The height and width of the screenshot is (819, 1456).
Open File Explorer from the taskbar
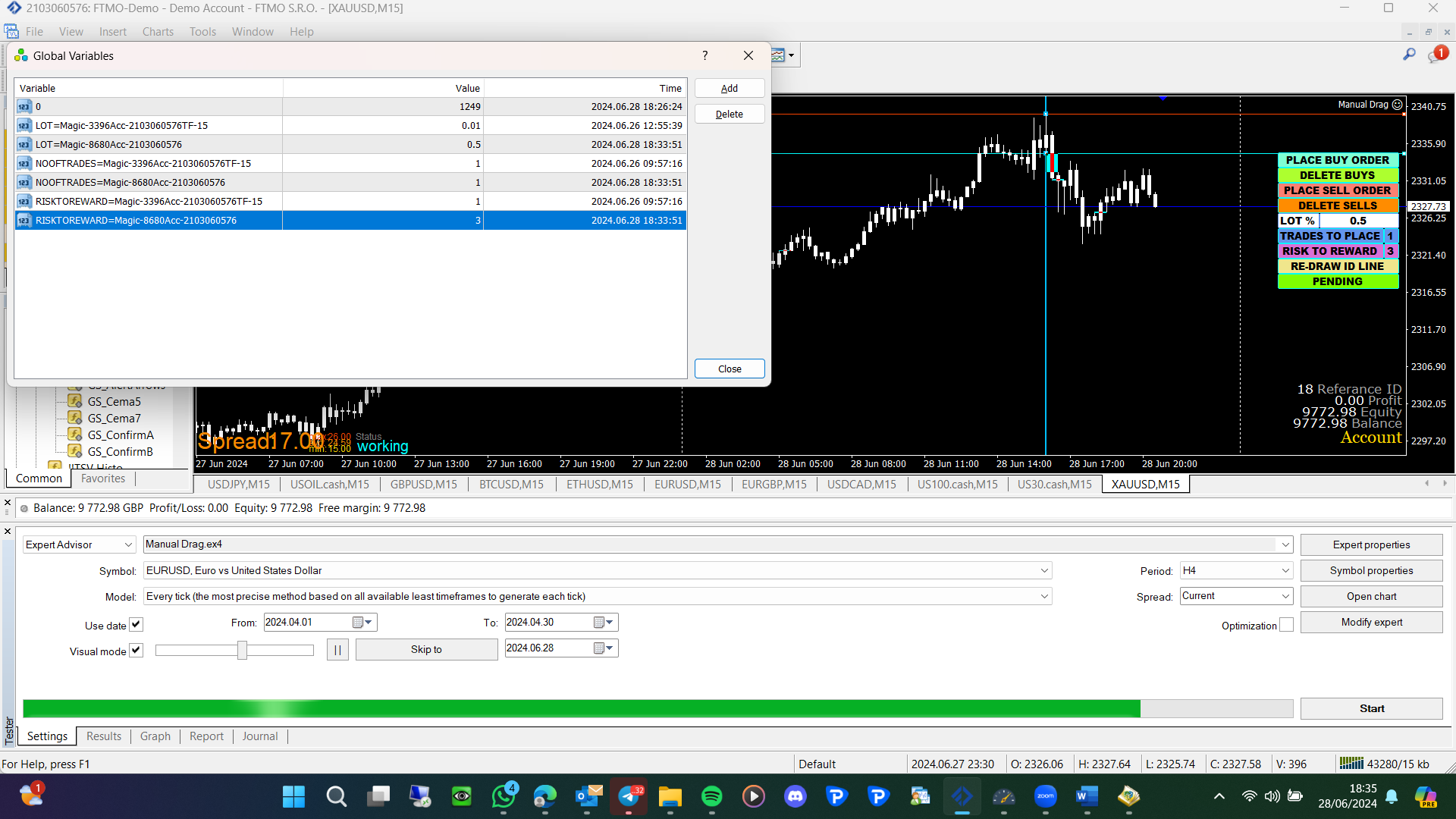[x=670, y=796]
